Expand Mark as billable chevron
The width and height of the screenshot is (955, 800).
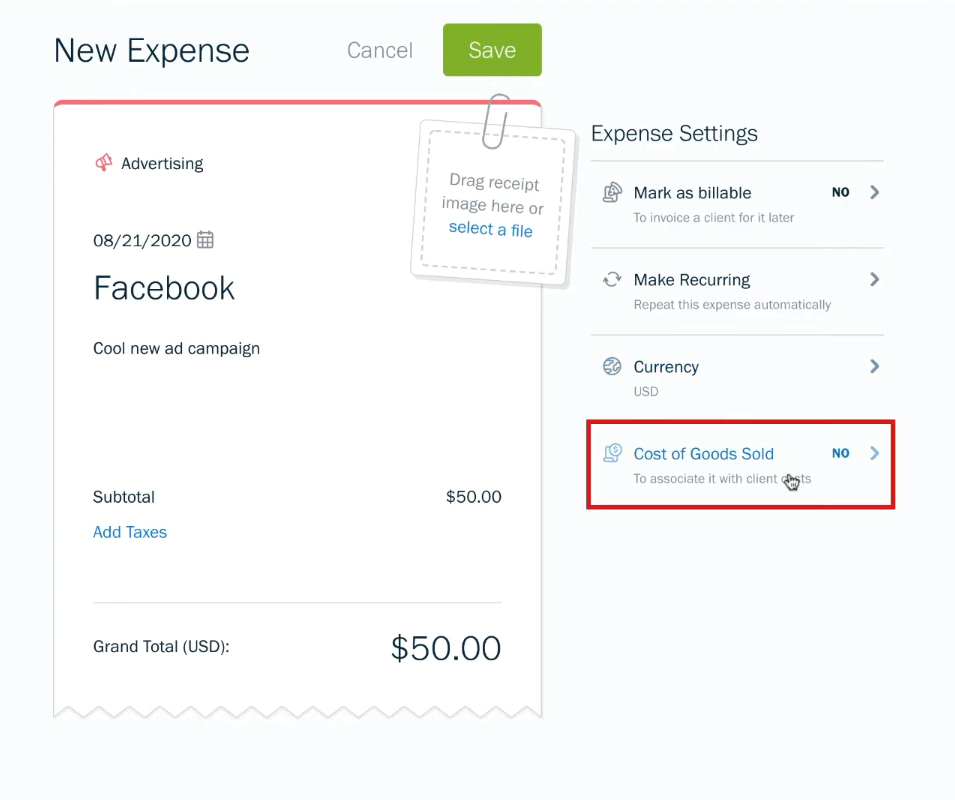[875, 192]
